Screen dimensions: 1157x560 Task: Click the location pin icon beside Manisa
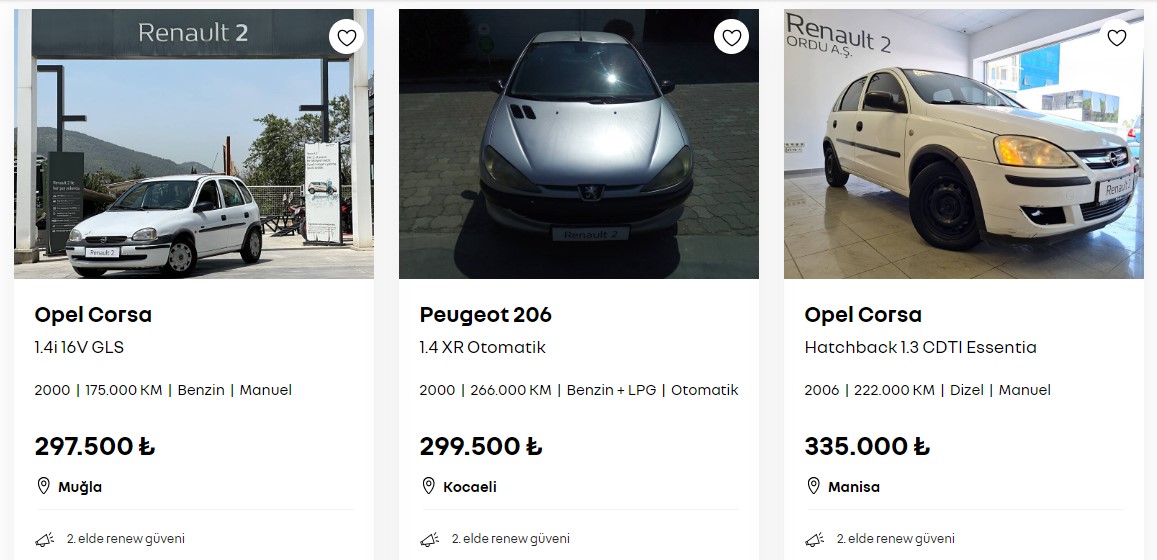[814, 486]
